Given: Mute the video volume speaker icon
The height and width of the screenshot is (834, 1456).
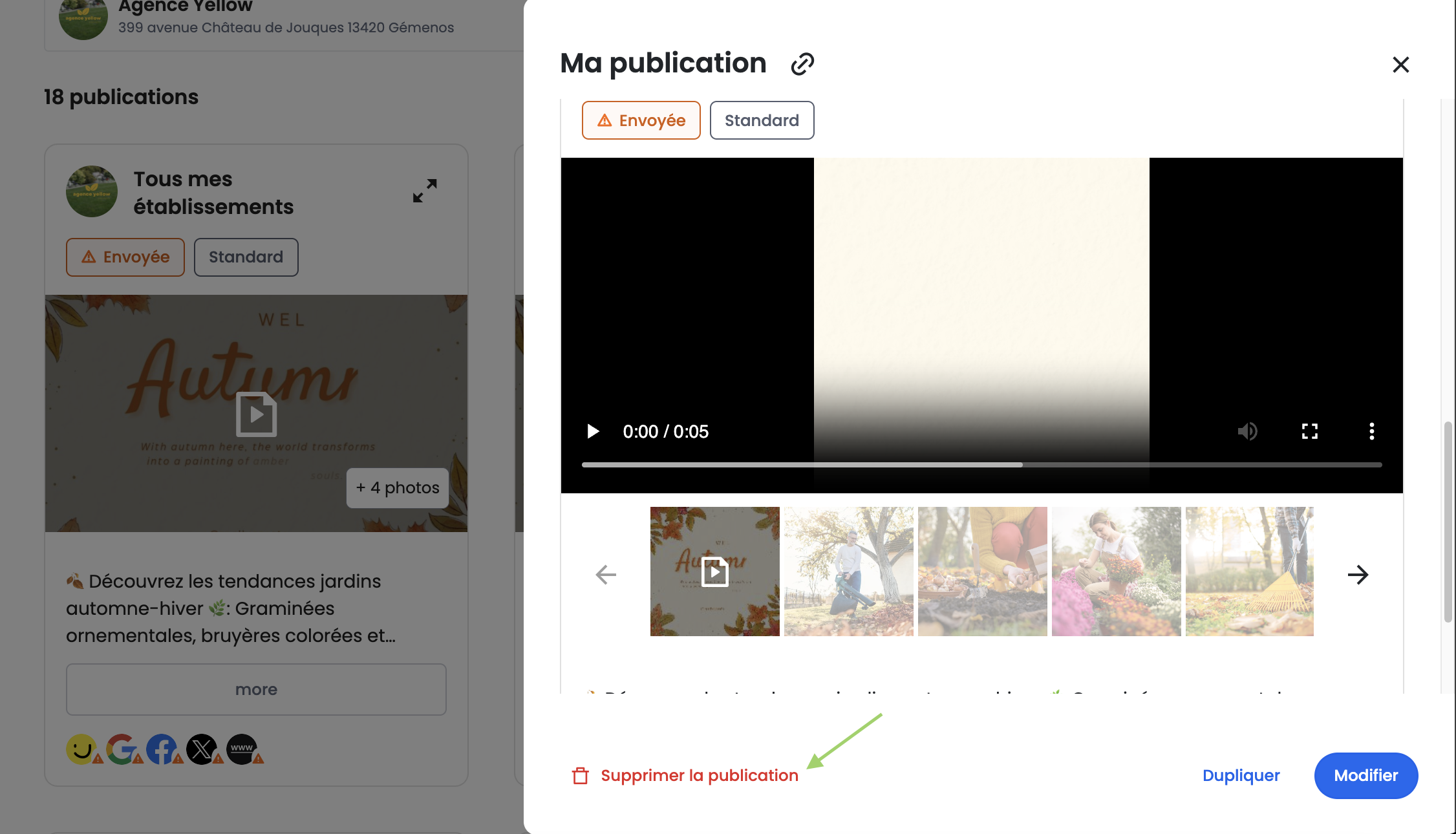Looking at the screenshot, I should coord(1247,431).
